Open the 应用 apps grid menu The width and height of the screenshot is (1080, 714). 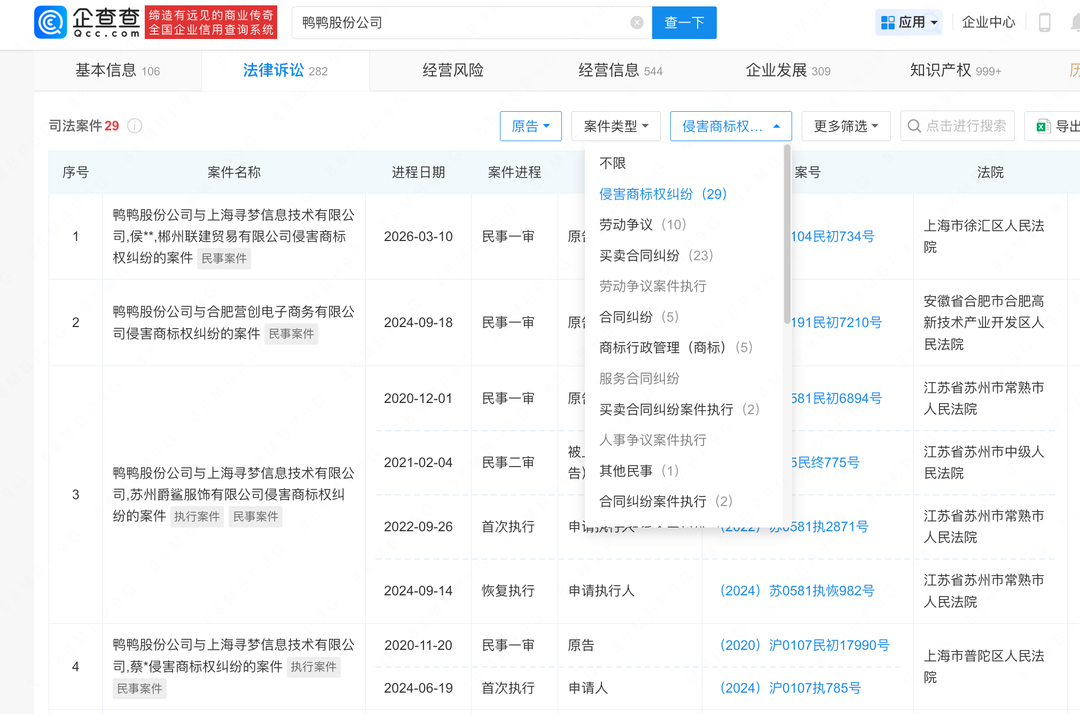[909, 22]
